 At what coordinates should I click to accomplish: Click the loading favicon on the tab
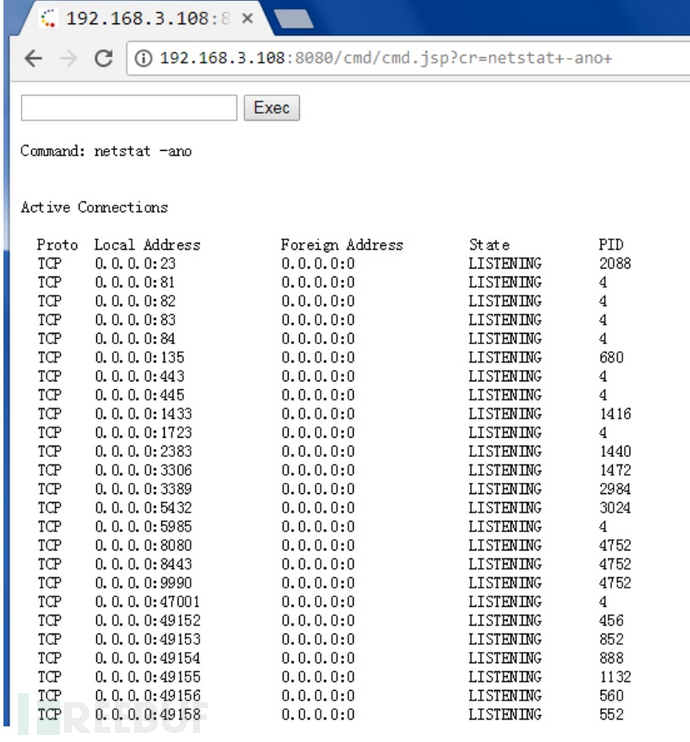[48, 19]
